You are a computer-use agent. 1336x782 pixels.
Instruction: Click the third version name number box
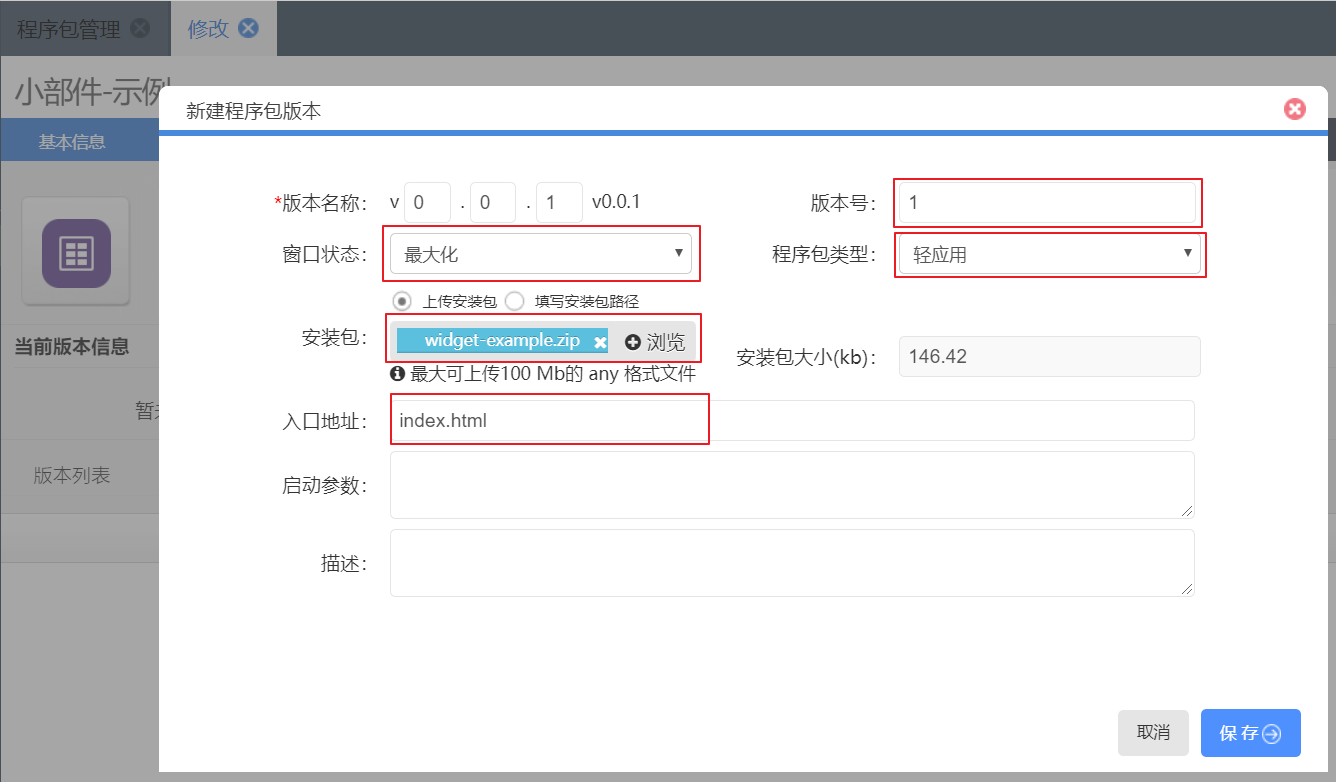click(559, 202)
